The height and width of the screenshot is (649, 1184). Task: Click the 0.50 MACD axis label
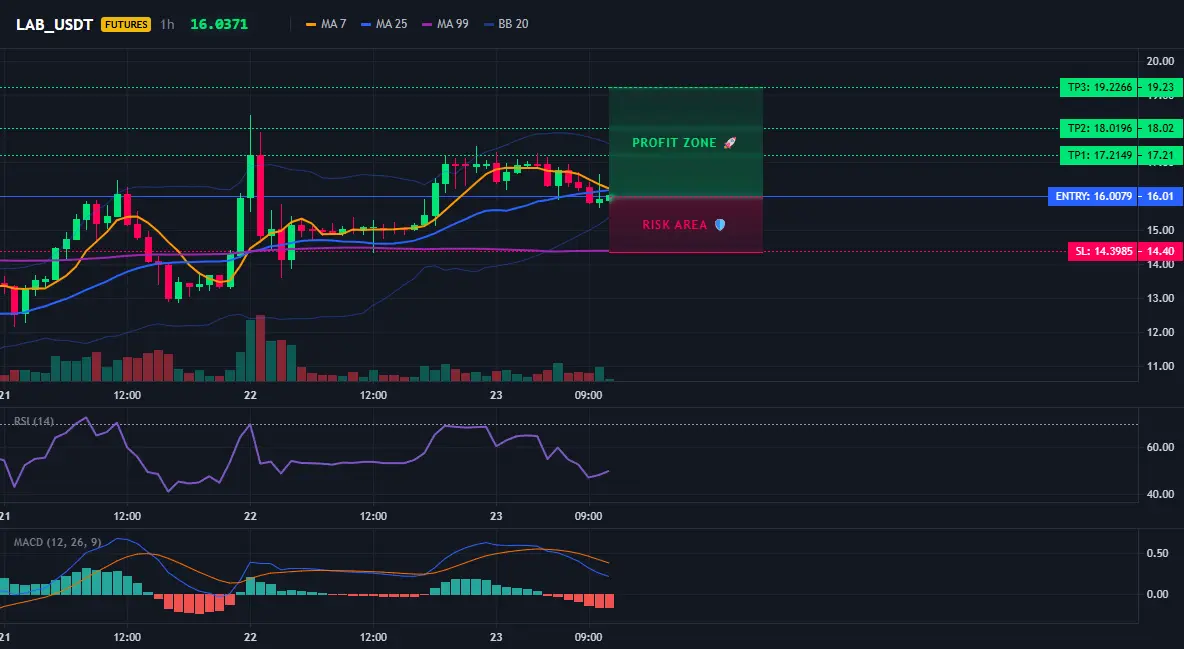pyautogui.click(x=1158, y=554)
